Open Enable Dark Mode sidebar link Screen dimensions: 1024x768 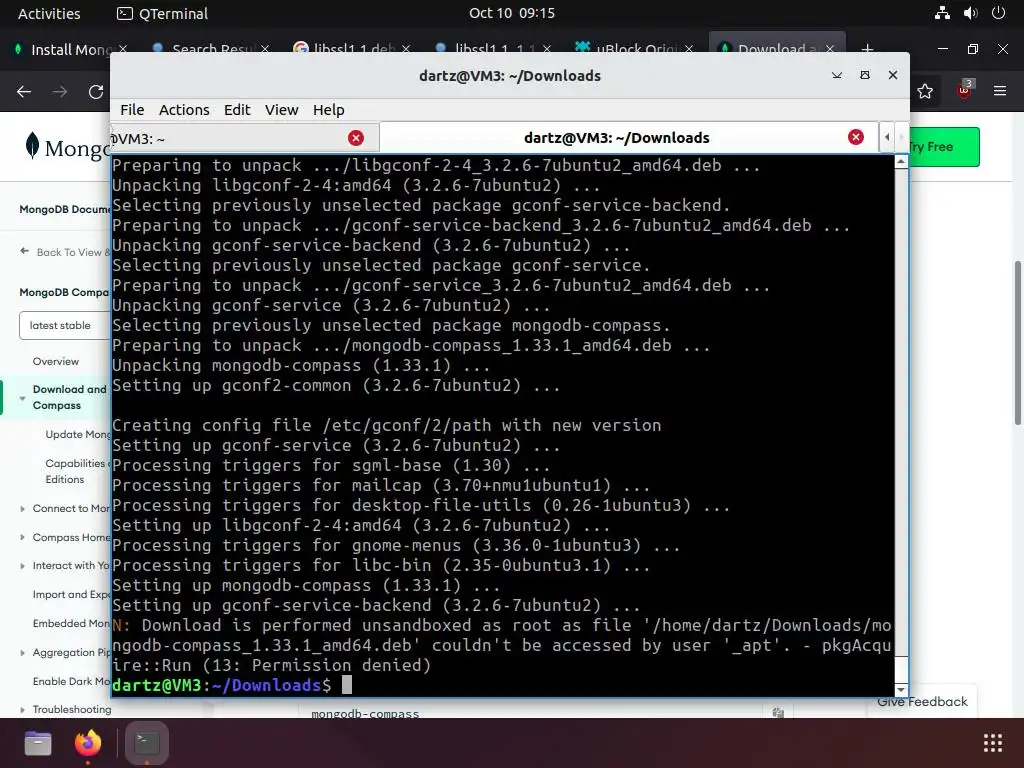click(x=72, y=681)
